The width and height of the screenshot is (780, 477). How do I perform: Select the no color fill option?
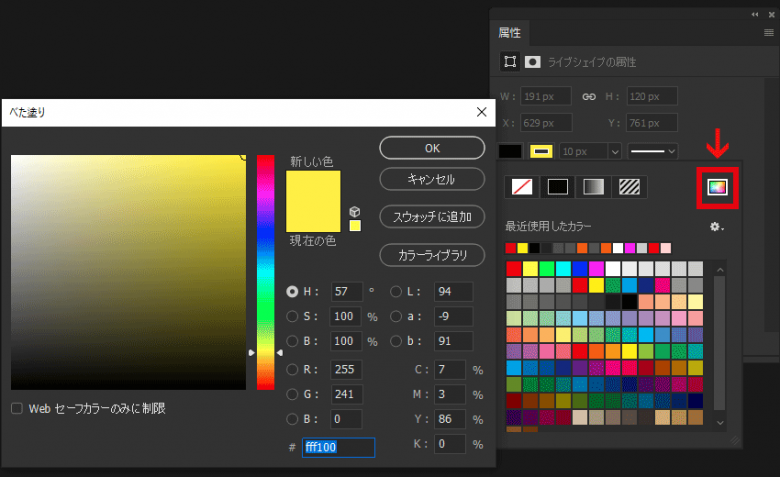pos(522,187)
